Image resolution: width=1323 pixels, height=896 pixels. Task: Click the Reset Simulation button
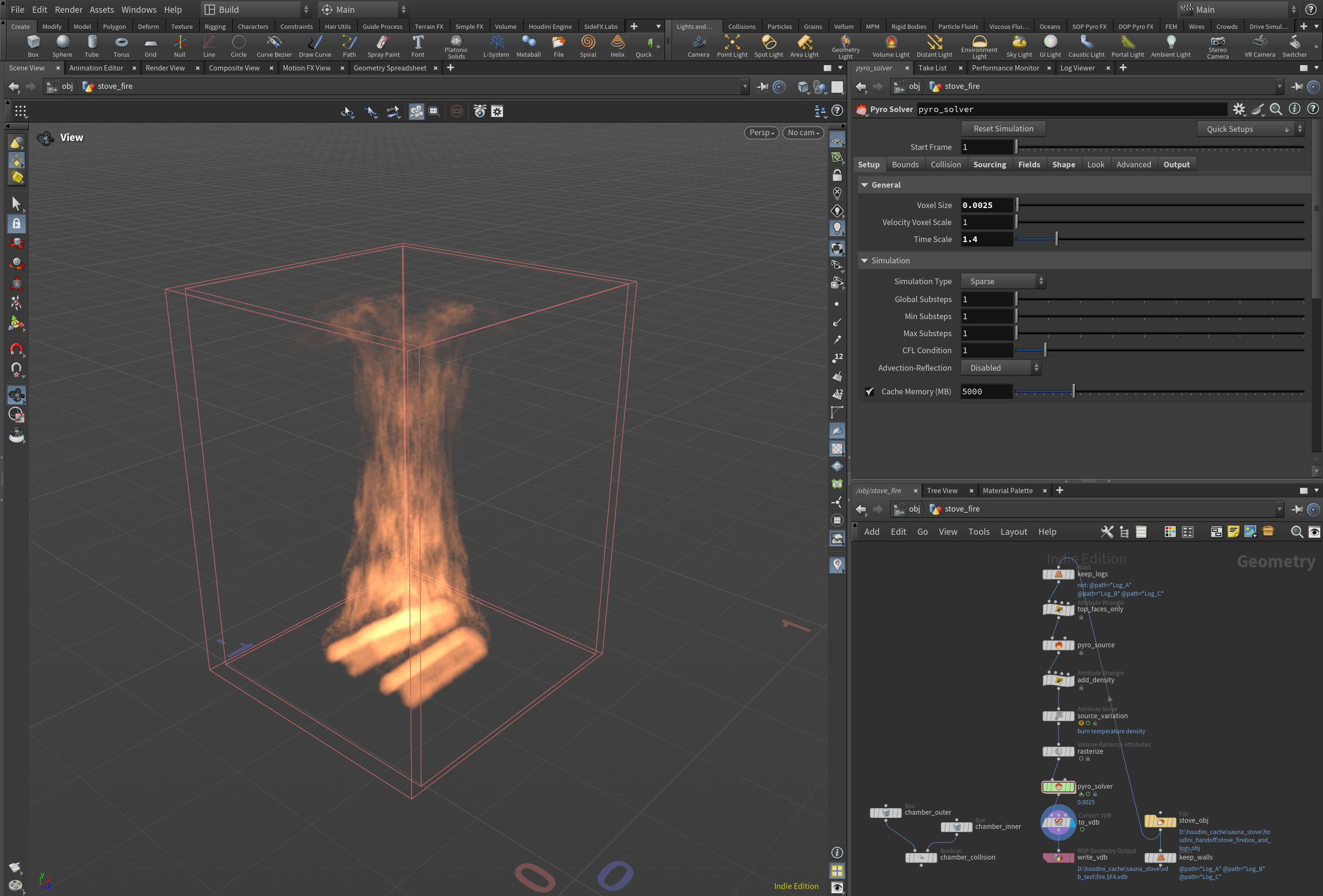[1003, 129]
